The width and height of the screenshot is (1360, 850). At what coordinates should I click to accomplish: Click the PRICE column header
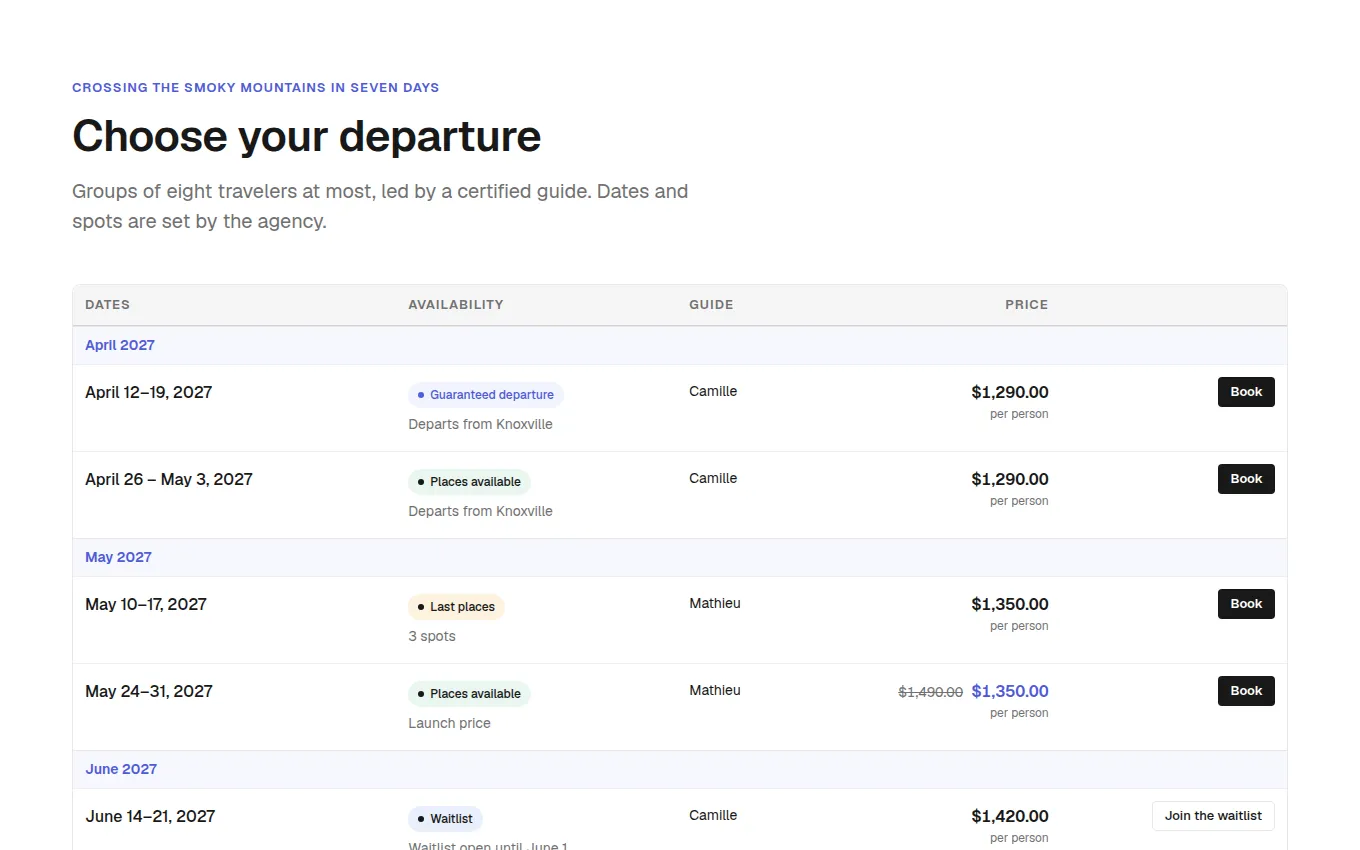(x=1027, y=305)
